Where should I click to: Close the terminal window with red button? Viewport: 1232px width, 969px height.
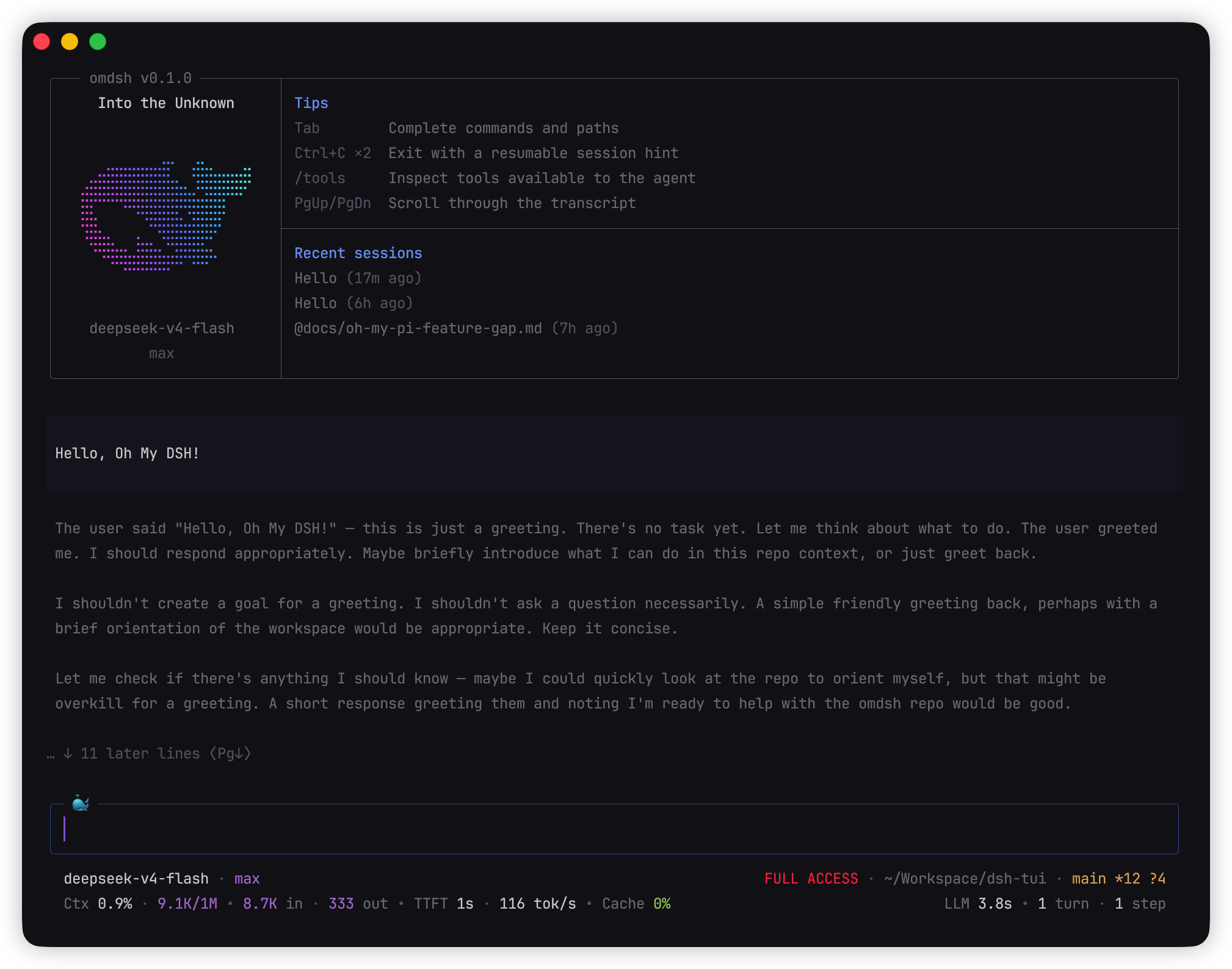click(x=42, y=41)
